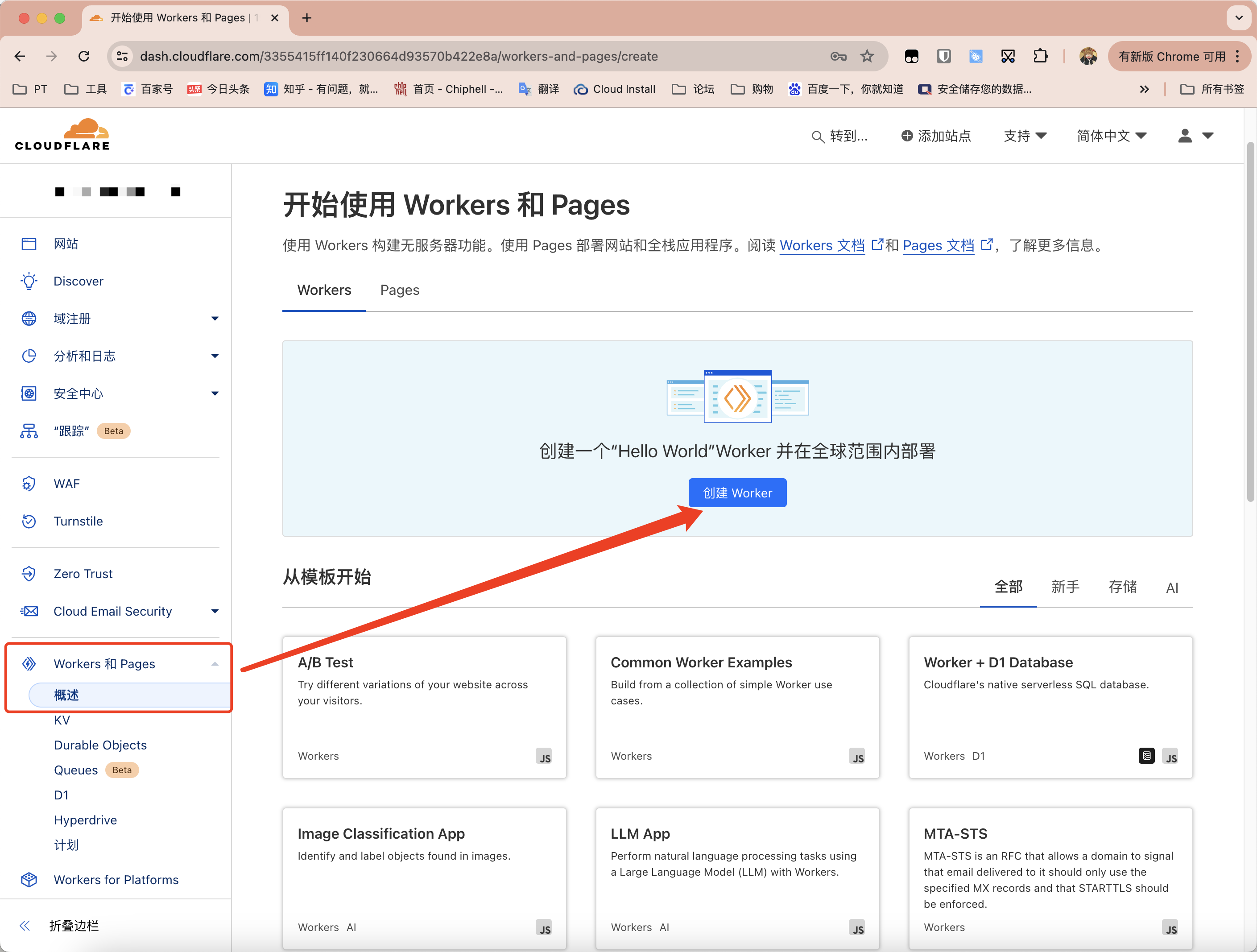1257x952 pixels.
Task: Open the 概述 sidebar item
Action: click(x=130, y=695)
